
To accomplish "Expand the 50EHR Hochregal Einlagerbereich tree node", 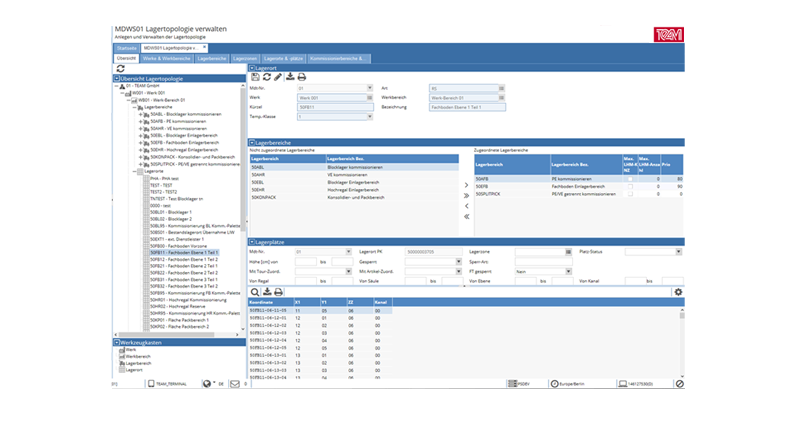I will [141, 150].
